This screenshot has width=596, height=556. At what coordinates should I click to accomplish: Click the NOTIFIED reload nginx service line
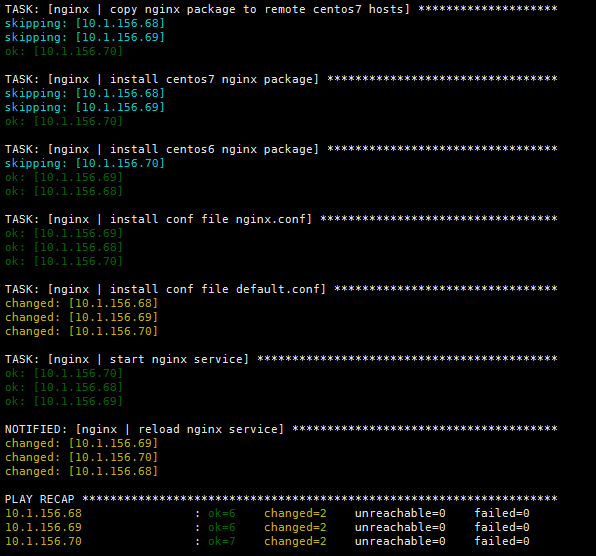coord(281,429)
